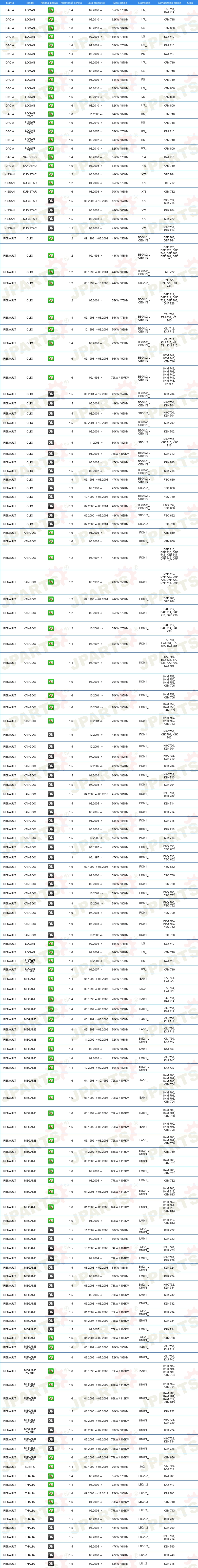The height and width of the screenshot is (1568, 198).
Task: Click petrol icon in Renault Scenic row
Action: click(x=51, y=1467)
